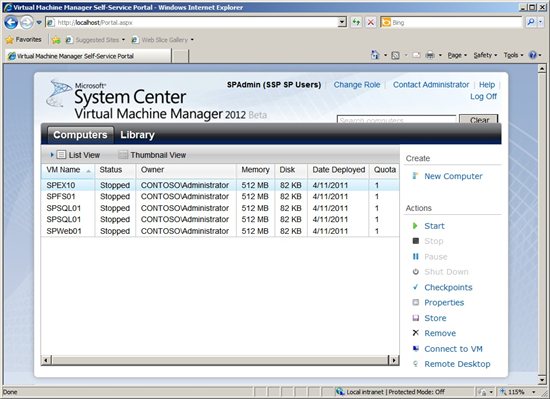Click the Start green play icon
This screenshot has height=399, width=550.
click(x=415, y=226)
